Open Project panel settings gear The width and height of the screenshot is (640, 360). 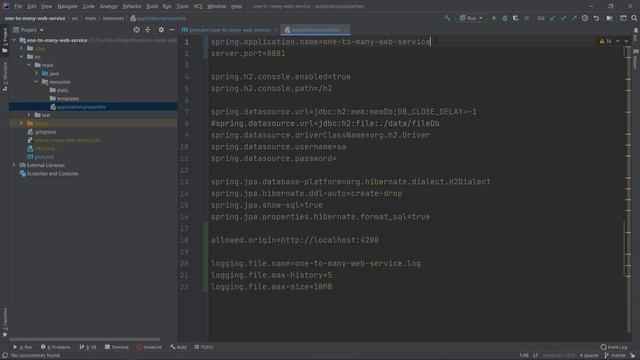pyautogui.click(x=161, y=30)
